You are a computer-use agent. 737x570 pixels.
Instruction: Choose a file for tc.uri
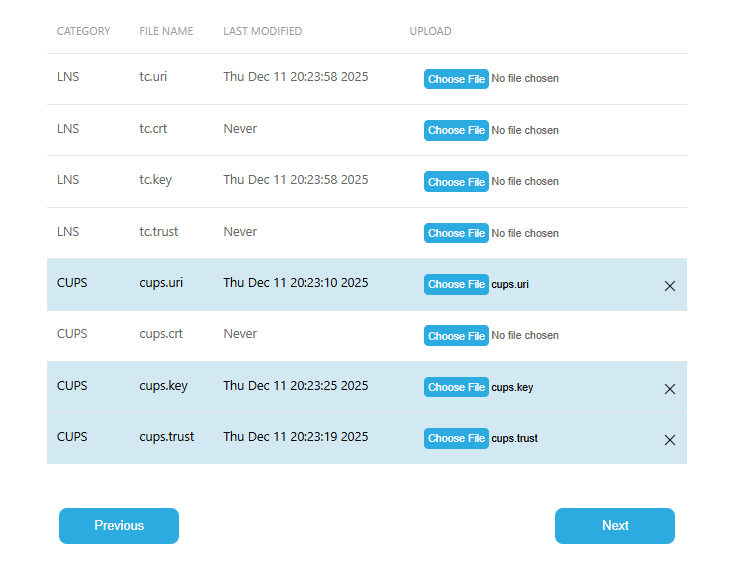click(x=456, y=79)
